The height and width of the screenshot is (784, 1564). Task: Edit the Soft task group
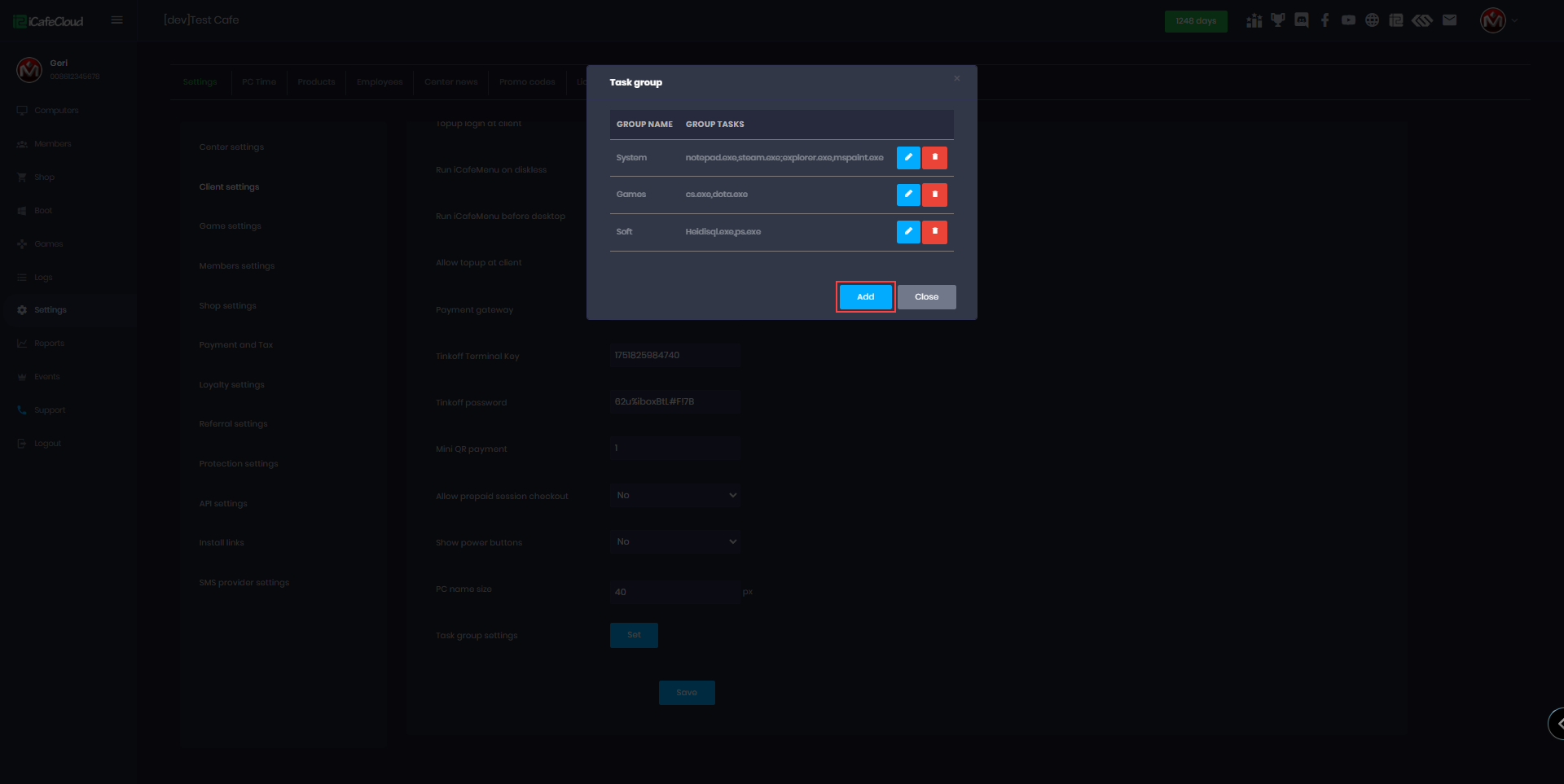[908, 232]
